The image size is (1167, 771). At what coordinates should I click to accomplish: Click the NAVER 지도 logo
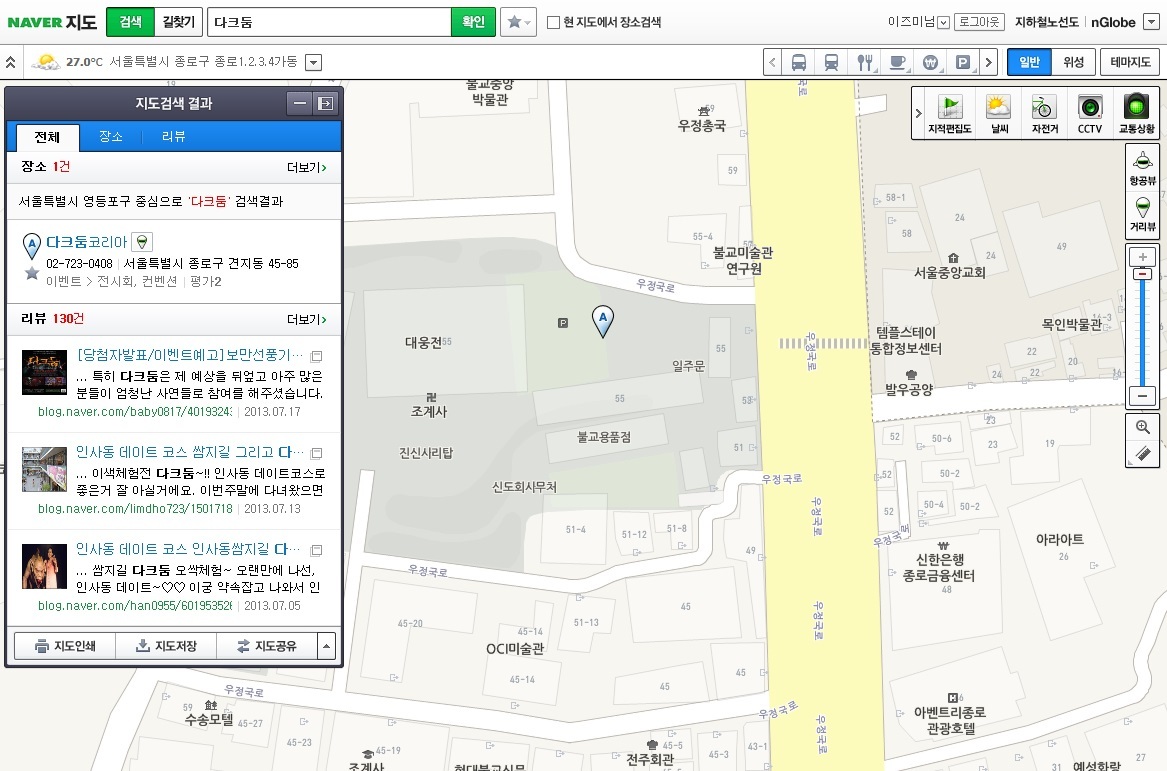52,22
